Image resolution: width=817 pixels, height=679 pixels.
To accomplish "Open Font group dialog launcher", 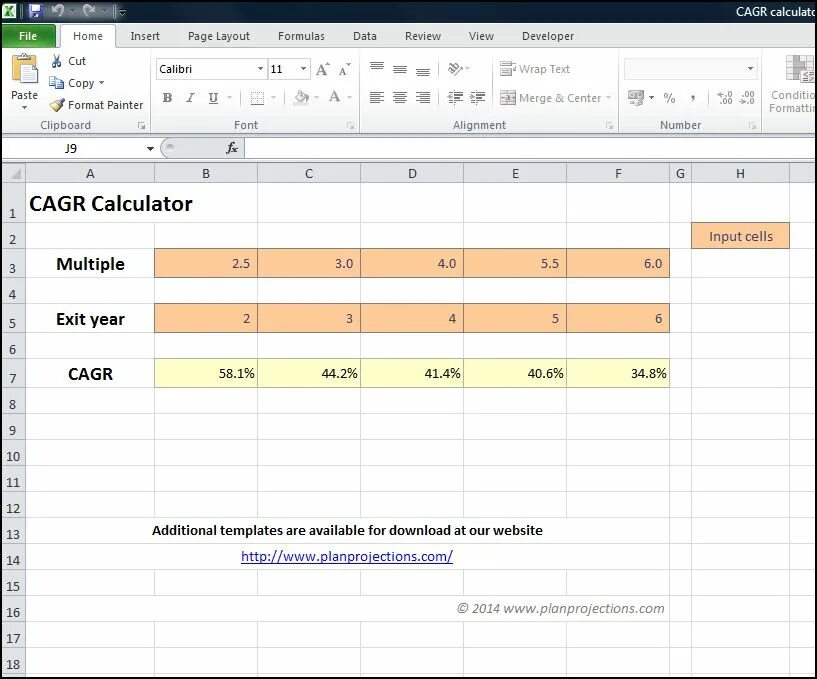I will click(351, 126).
